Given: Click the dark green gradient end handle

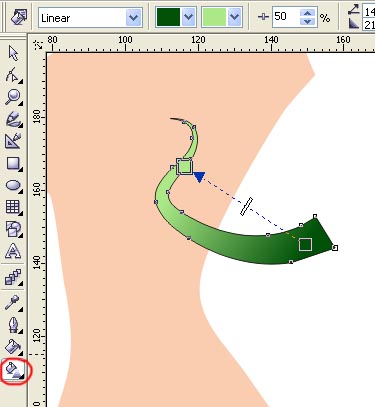Looking at the screenshot, I should (305, 245).
